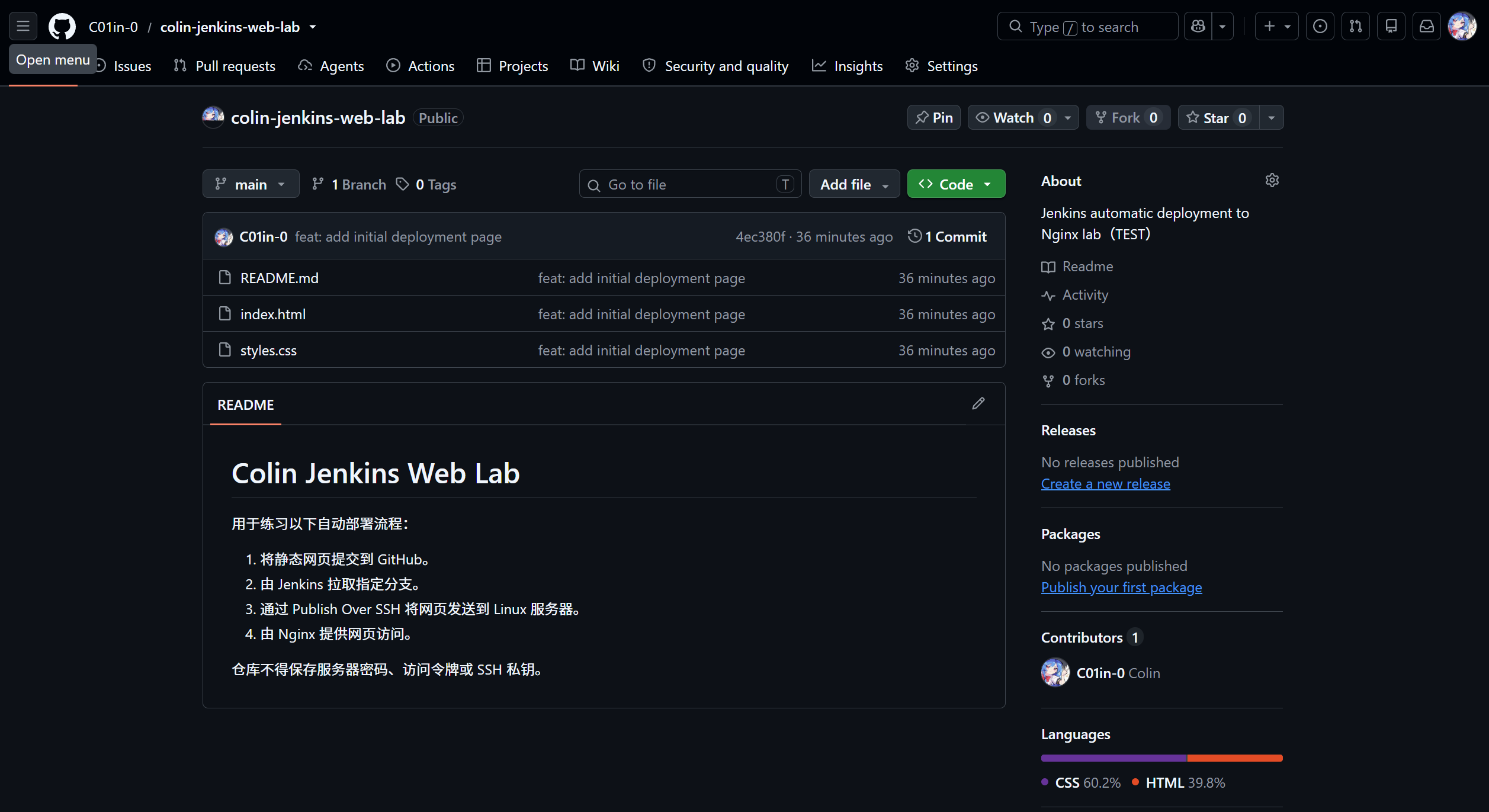Edit README with the pencil icon
The image size is (1489, 812).
[978, 403]
